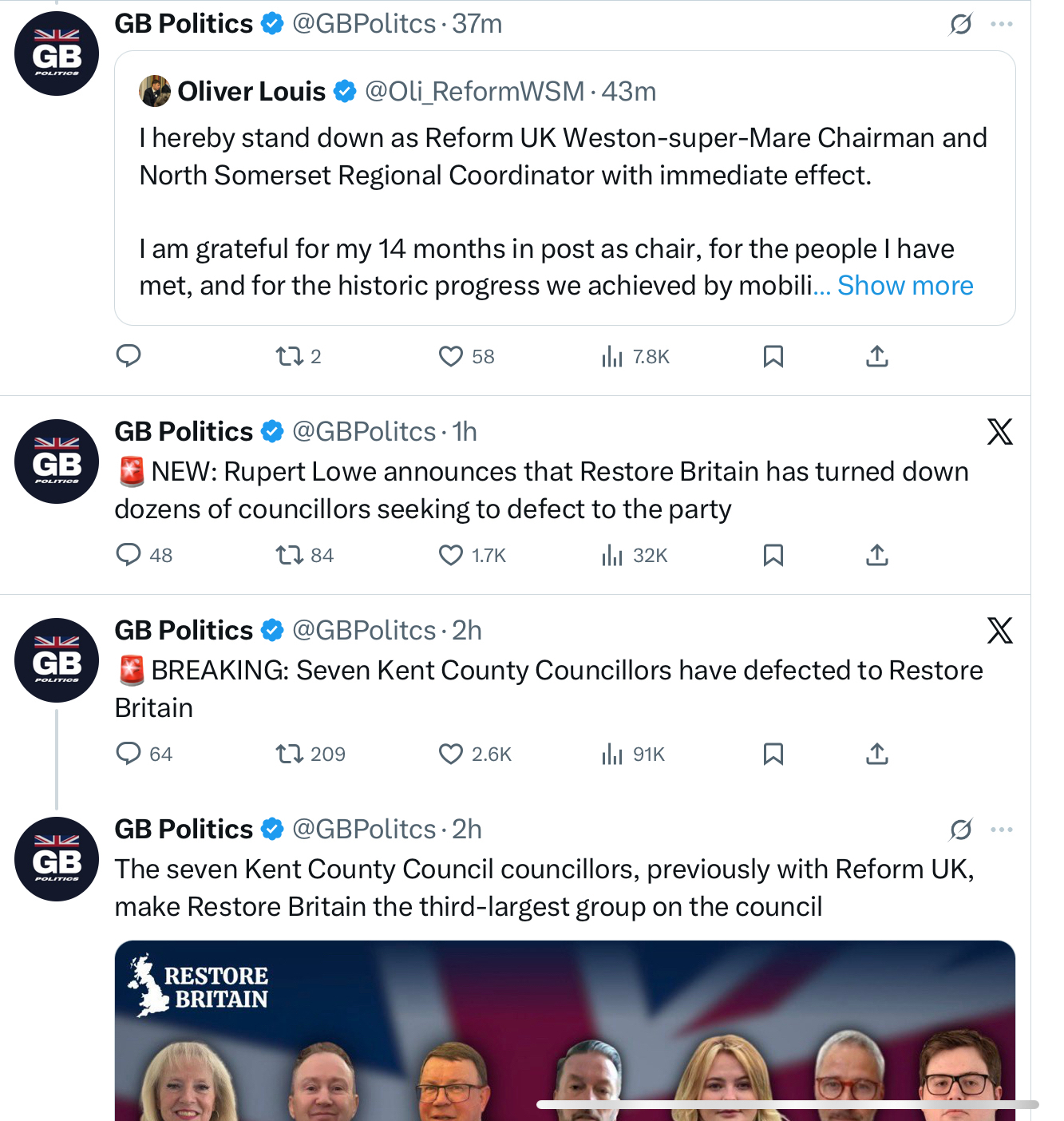Like the tweet with 58 likes
Screen dimensions: 1064x1121
451,356
